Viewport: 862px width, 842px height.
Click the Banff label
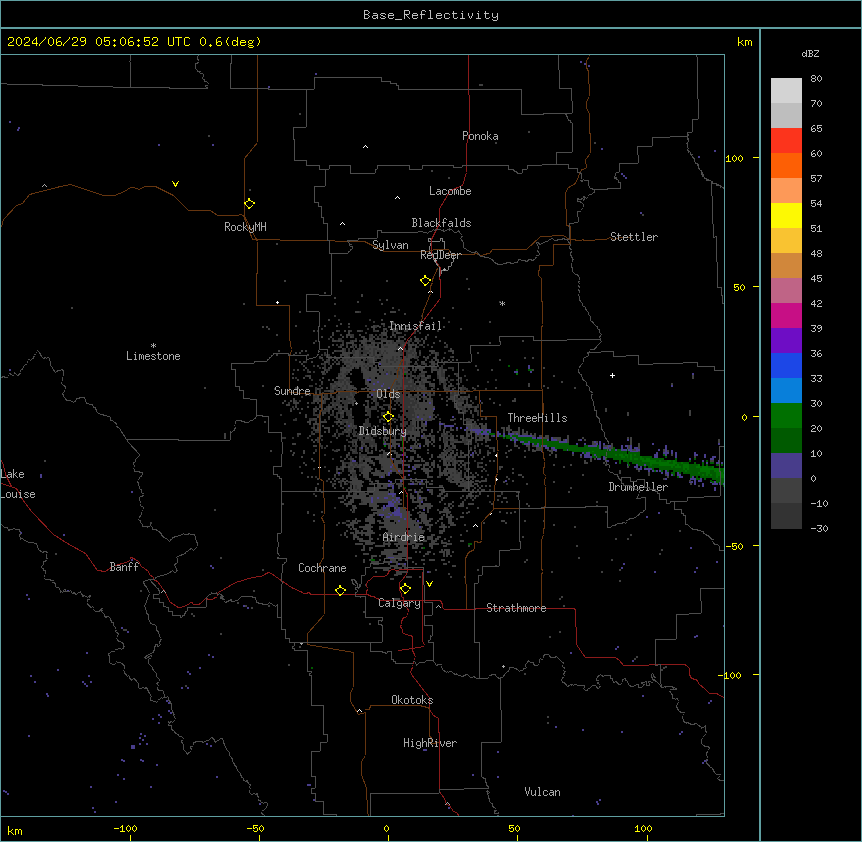124,567
